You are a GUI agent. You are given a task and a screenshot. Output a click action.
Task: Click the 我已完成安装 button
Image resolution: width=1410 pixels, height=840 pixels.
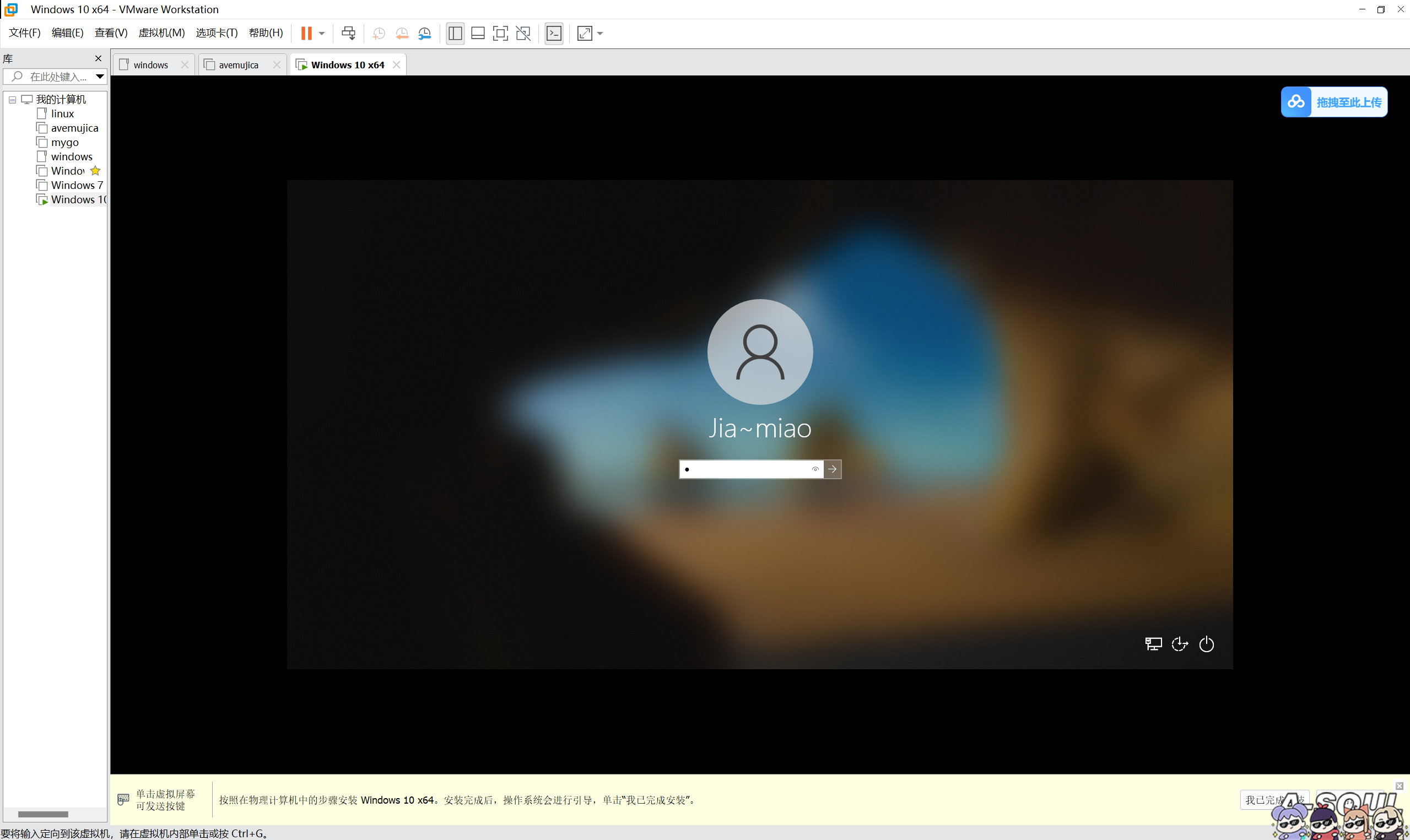[1274, 800]
